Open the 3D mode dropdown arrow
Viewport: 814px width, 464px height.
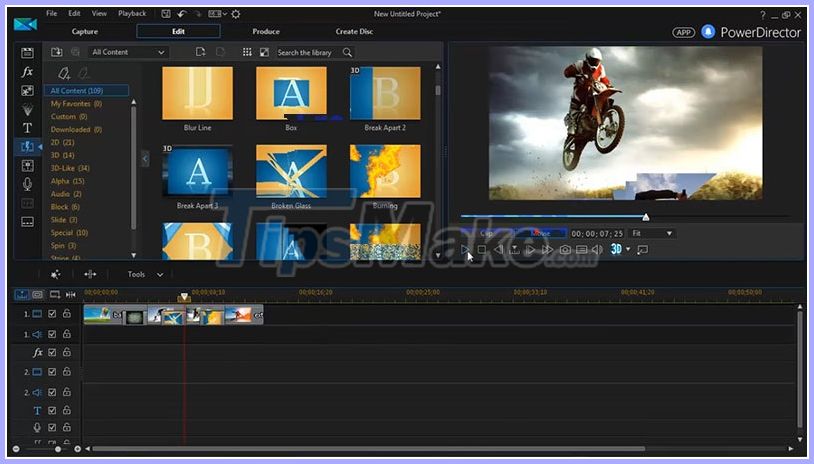click(x=628, y=250)
